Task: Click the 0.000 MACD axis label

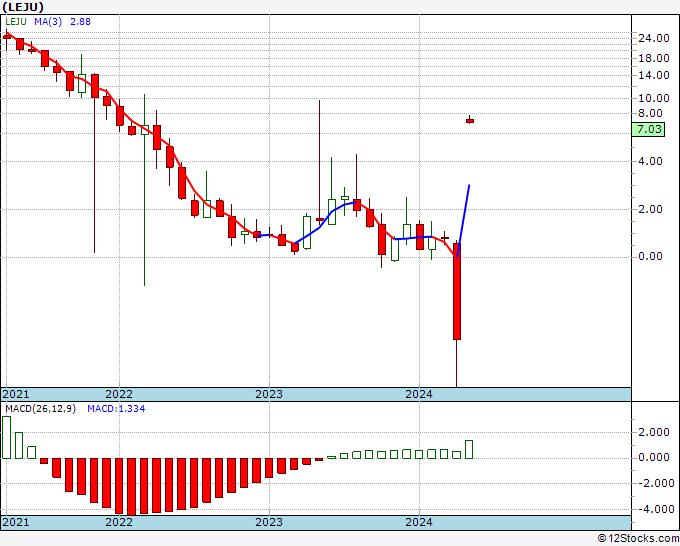Action: pos(654,458)
